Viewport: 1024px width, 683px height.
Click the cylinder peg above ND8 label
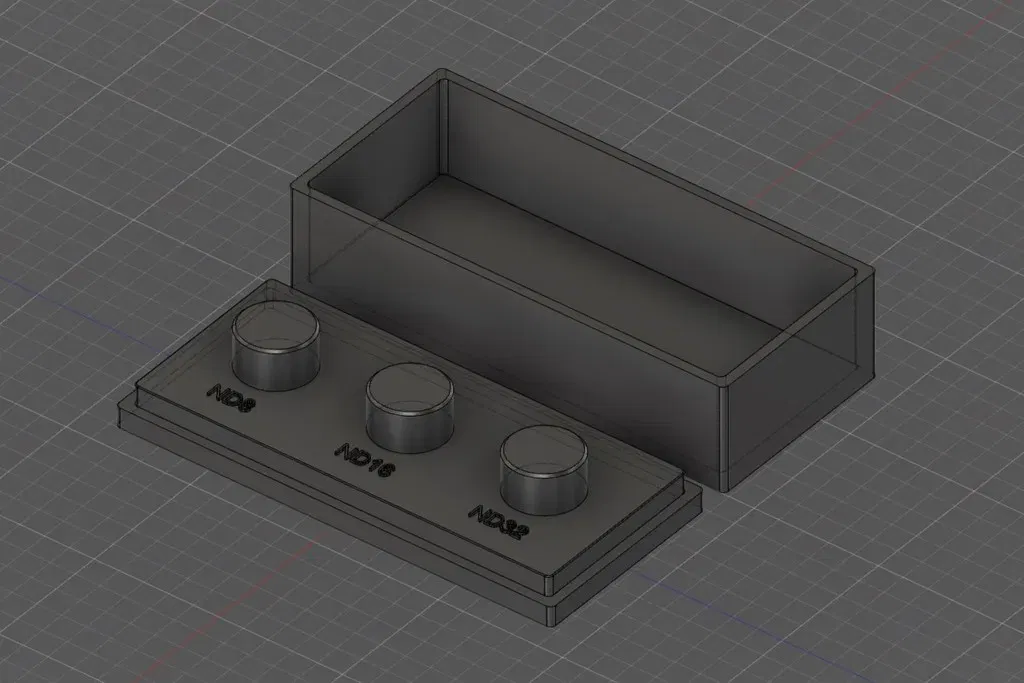(276, 345)
